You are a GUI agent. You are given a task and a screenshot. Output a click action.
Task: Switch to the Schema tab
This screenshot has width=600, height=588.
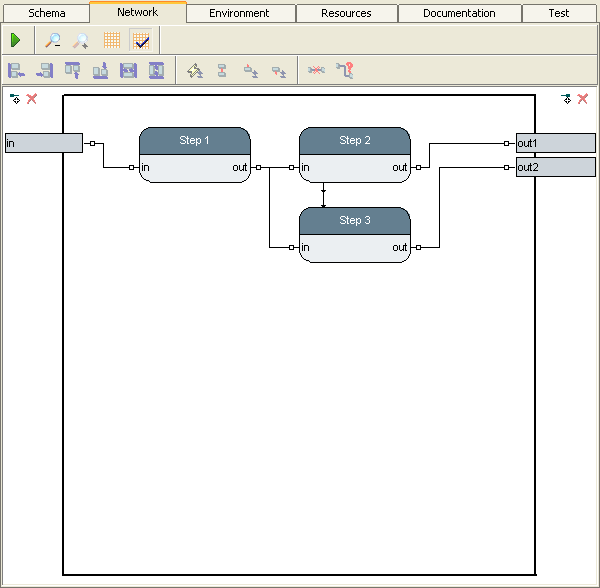(x=46, y=13)
